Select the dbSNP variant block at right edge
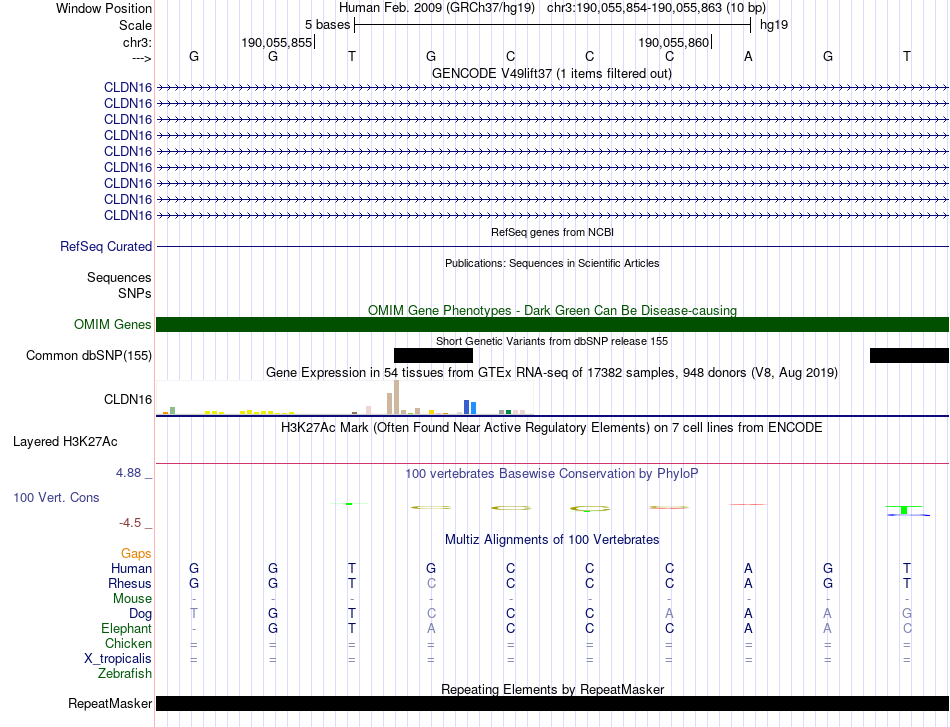 (909, 356)
